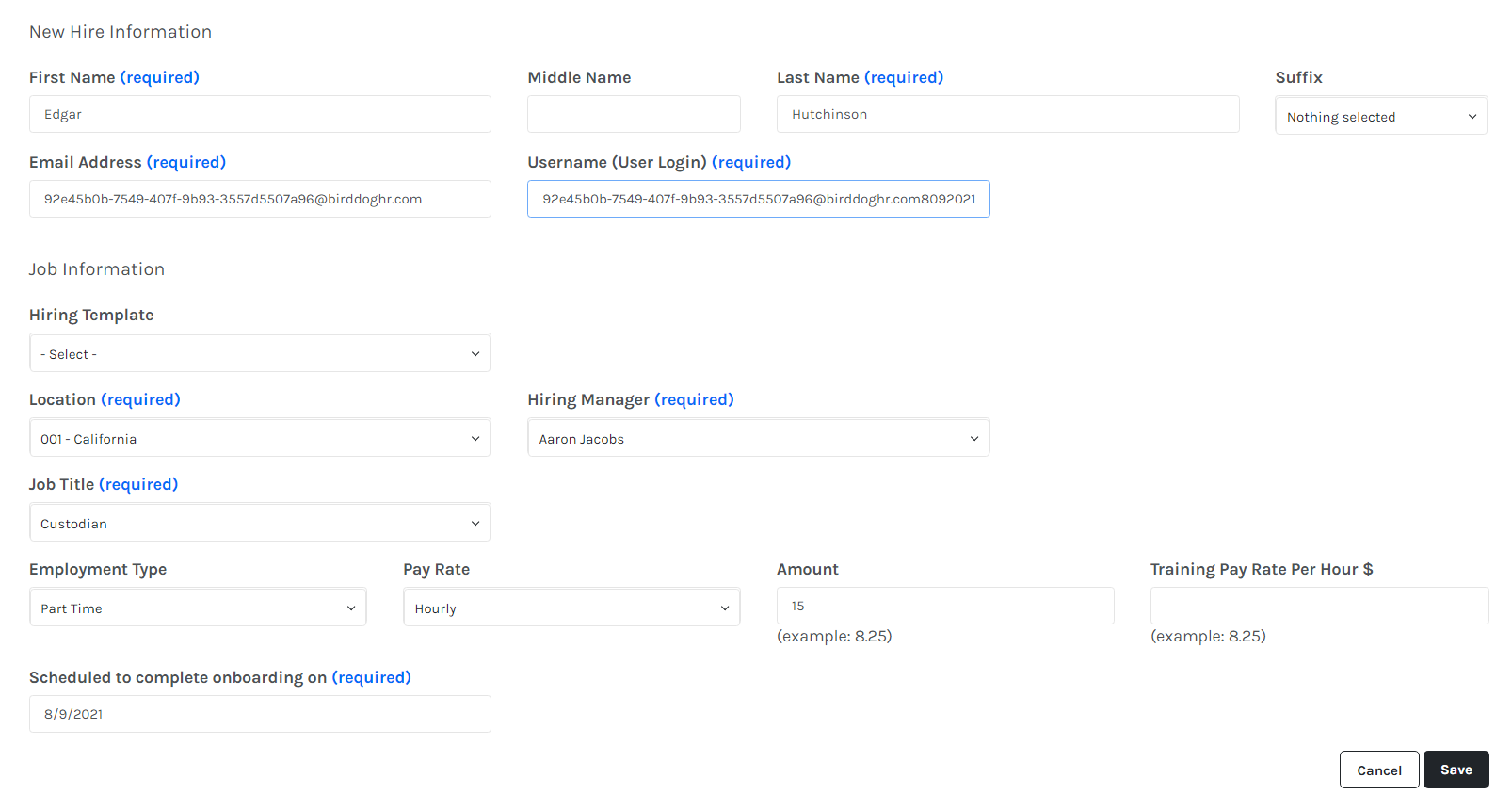
Task: Click the Email Address input field
Action: (x=260, y=199)
